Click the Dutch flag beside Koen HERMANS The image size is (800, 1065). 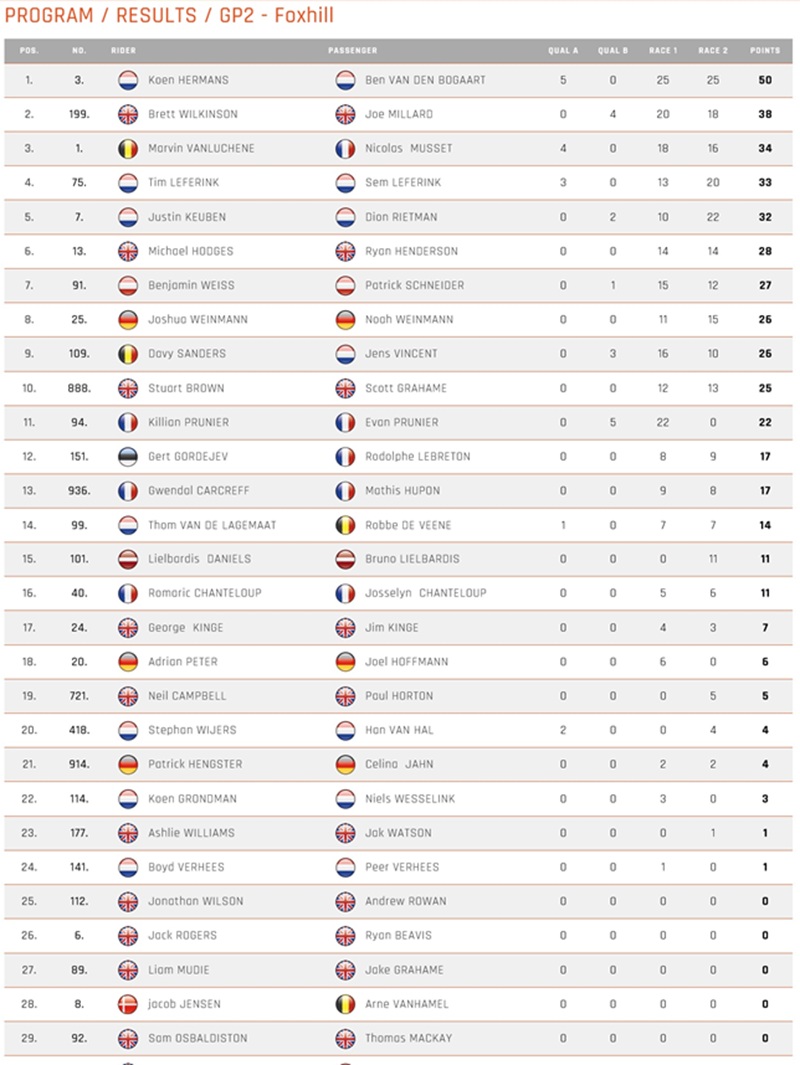coord(128,80)
